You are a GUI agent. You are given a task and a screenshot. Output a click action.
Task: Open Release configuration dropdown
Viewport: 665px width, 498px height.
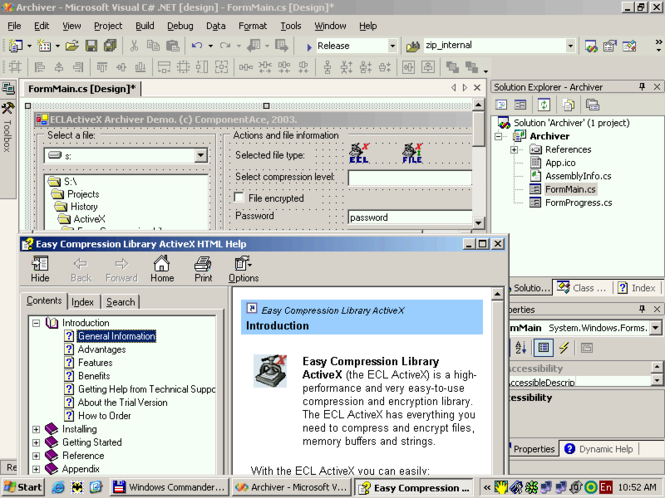[x=393, y=45]
